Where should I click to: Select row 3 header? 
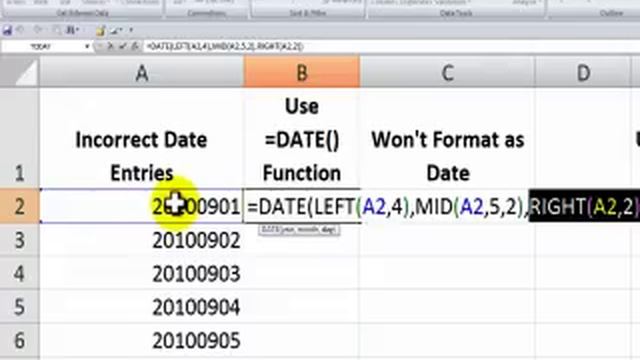(x=20, y=240)
